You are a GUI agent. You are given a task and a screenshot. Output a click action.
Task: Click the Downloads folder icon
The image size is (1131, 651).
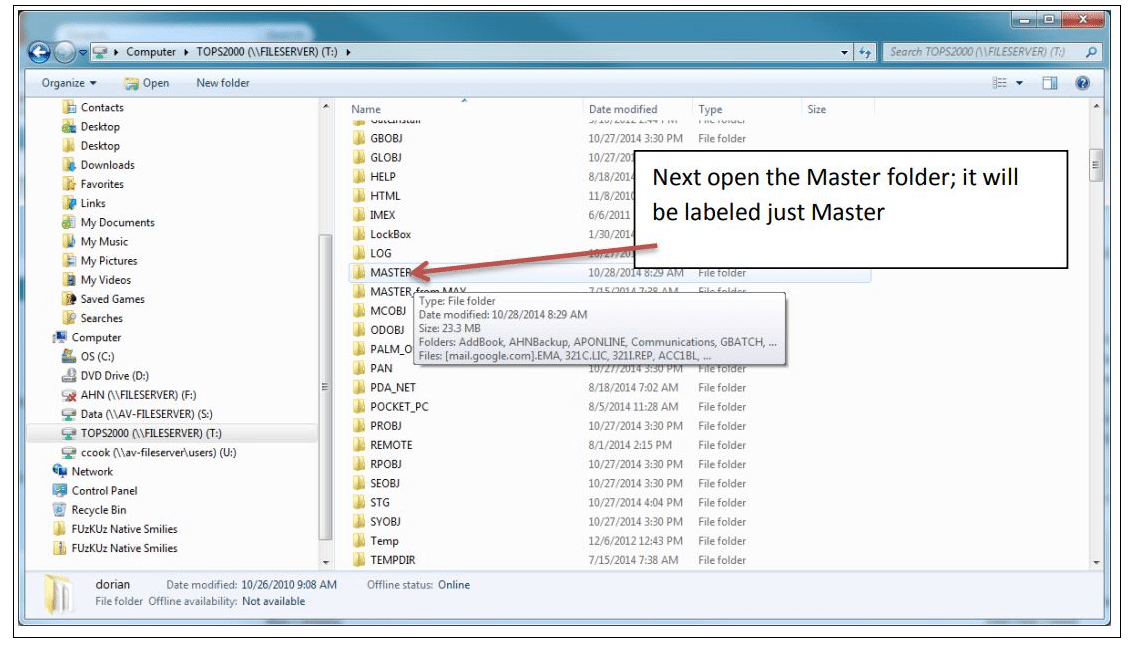(x=69, y=164)
